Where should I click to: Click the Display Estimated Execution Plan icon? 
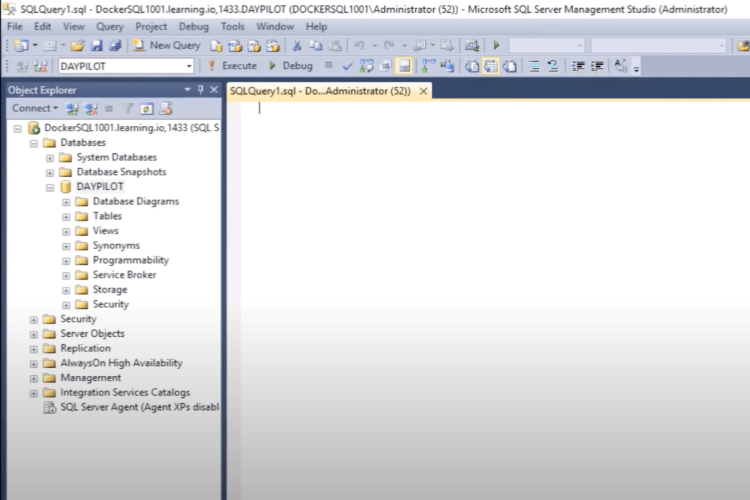pos(366,66)
